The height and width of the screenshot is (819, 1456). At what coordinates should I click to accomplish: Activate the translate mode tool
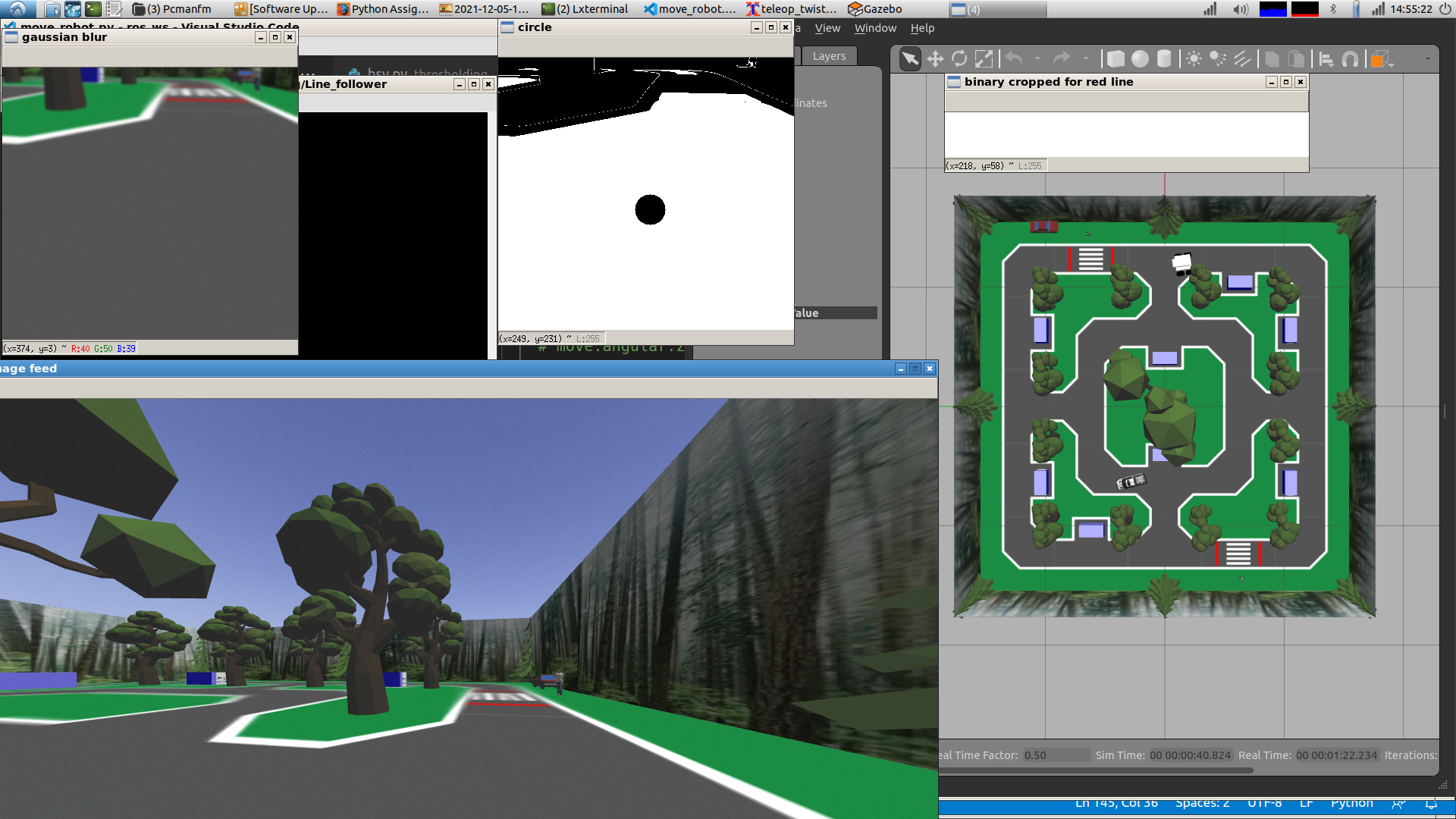(935, 59)
